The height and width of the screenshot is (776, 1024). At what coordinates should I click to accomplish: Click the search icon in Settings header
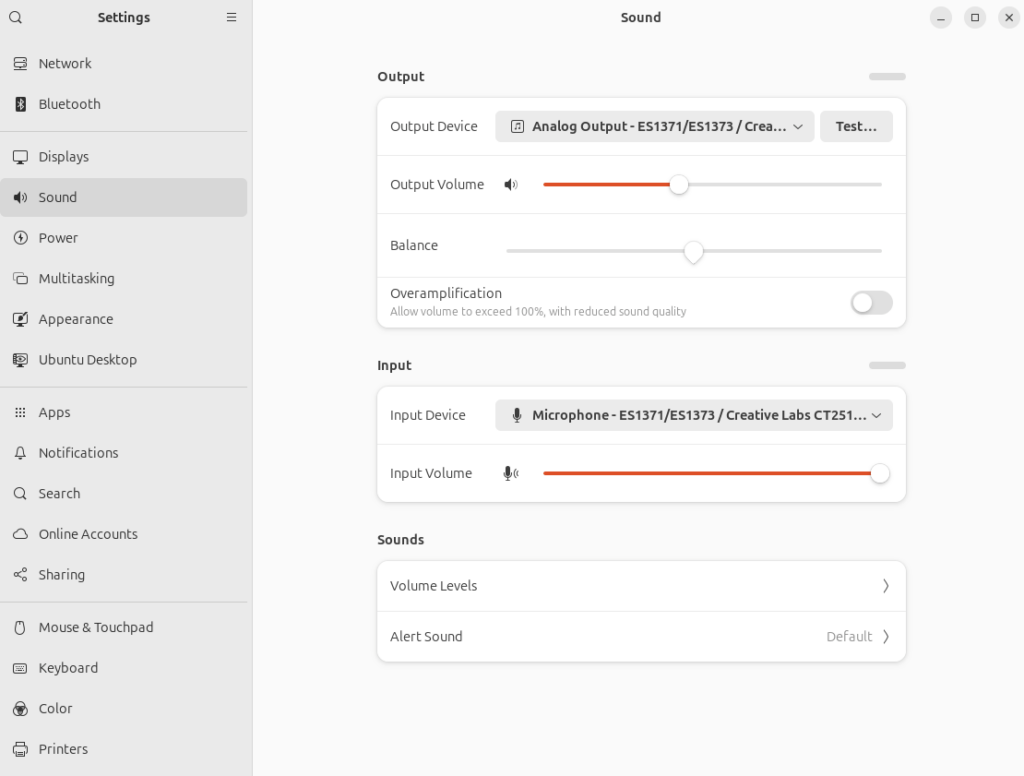tap(15, 17)
